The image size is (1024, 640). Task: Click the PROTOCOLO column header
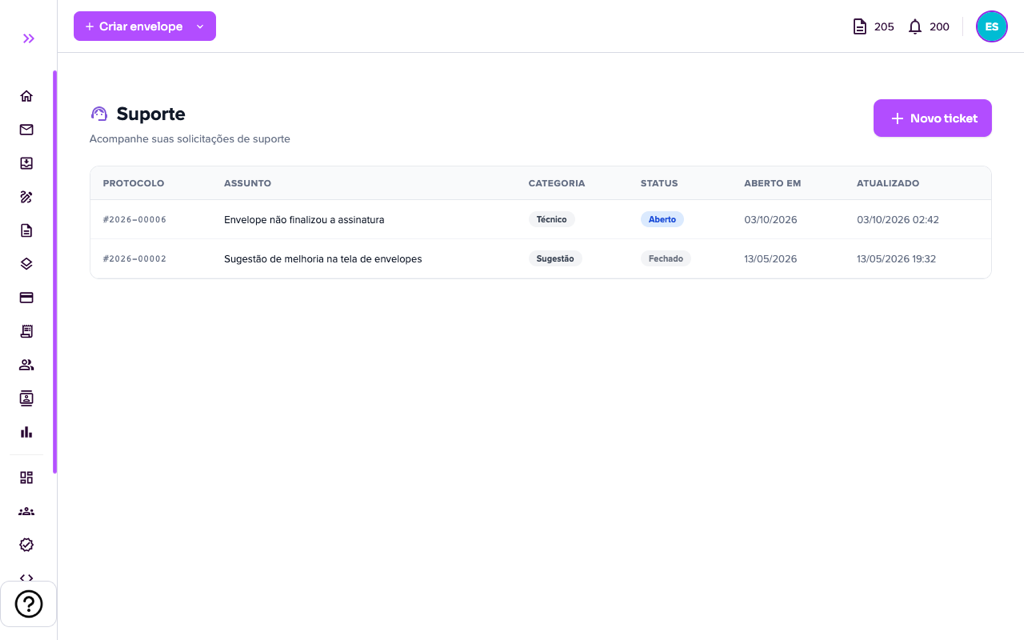point(133,184)
